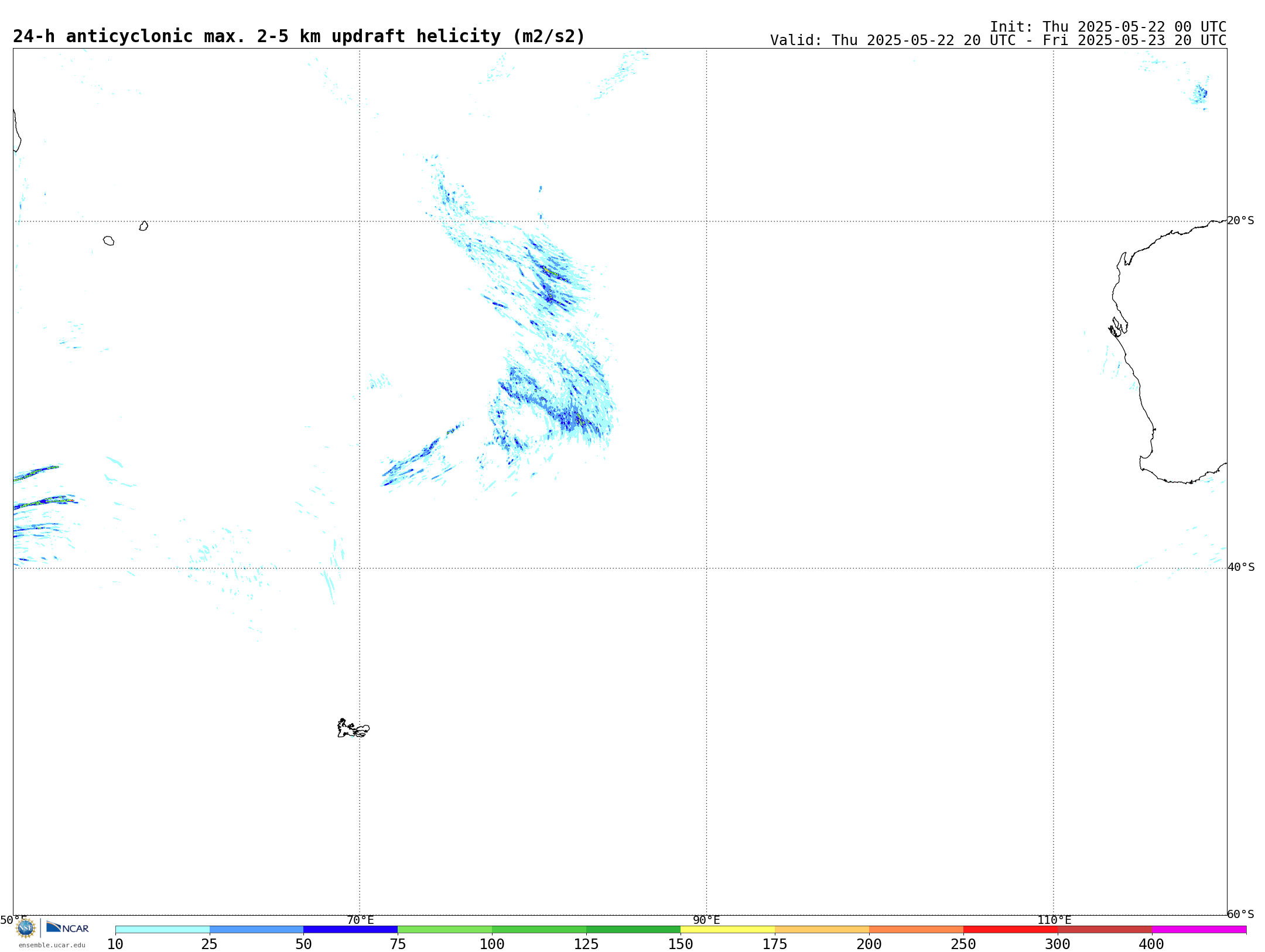Select the dark red 300-400 colorbar segment
Screen dimensions: 1265x952
(1105, 930)
